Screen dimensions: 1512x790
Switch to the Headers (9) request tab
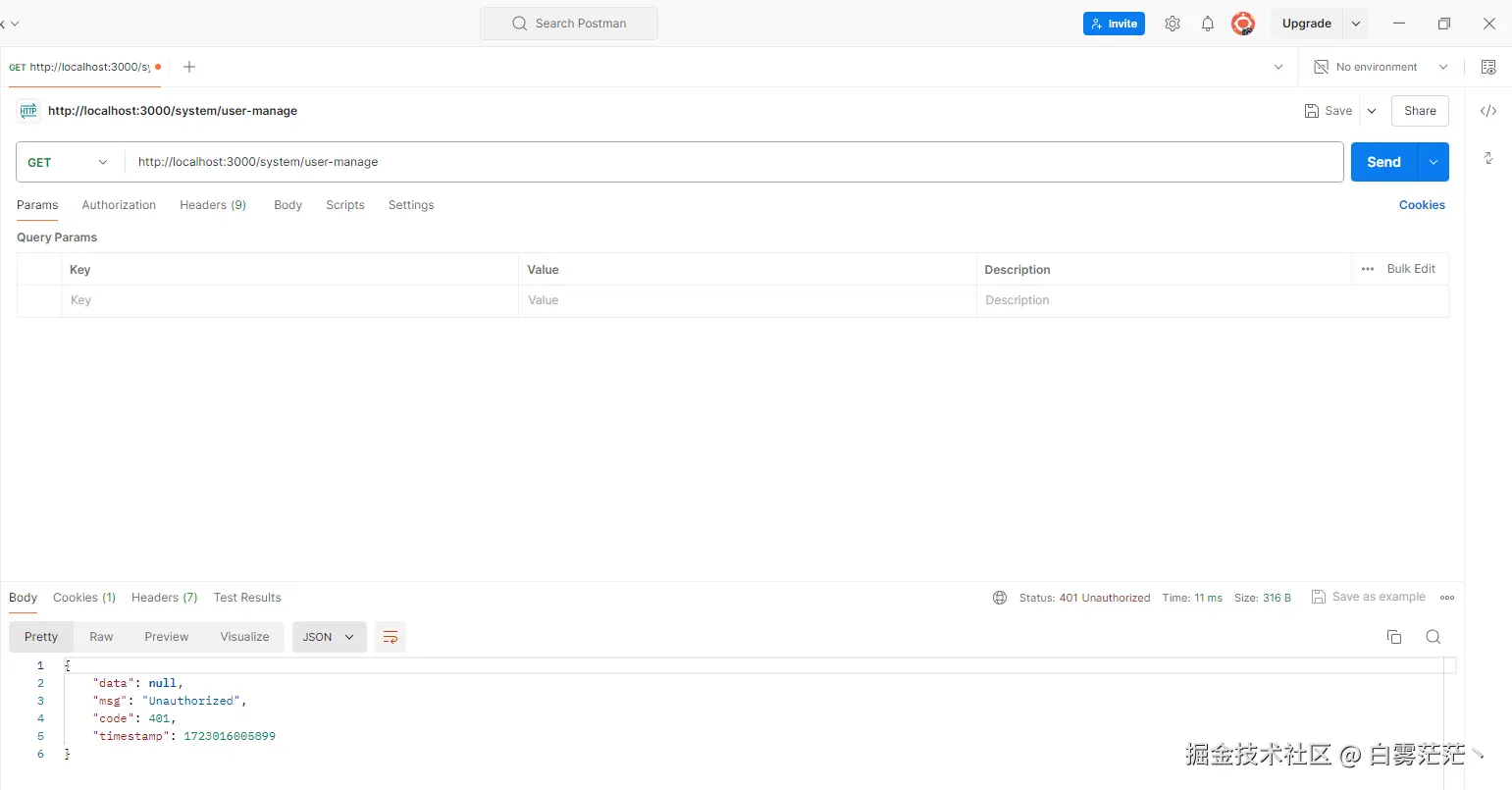[x=213, y=205]
